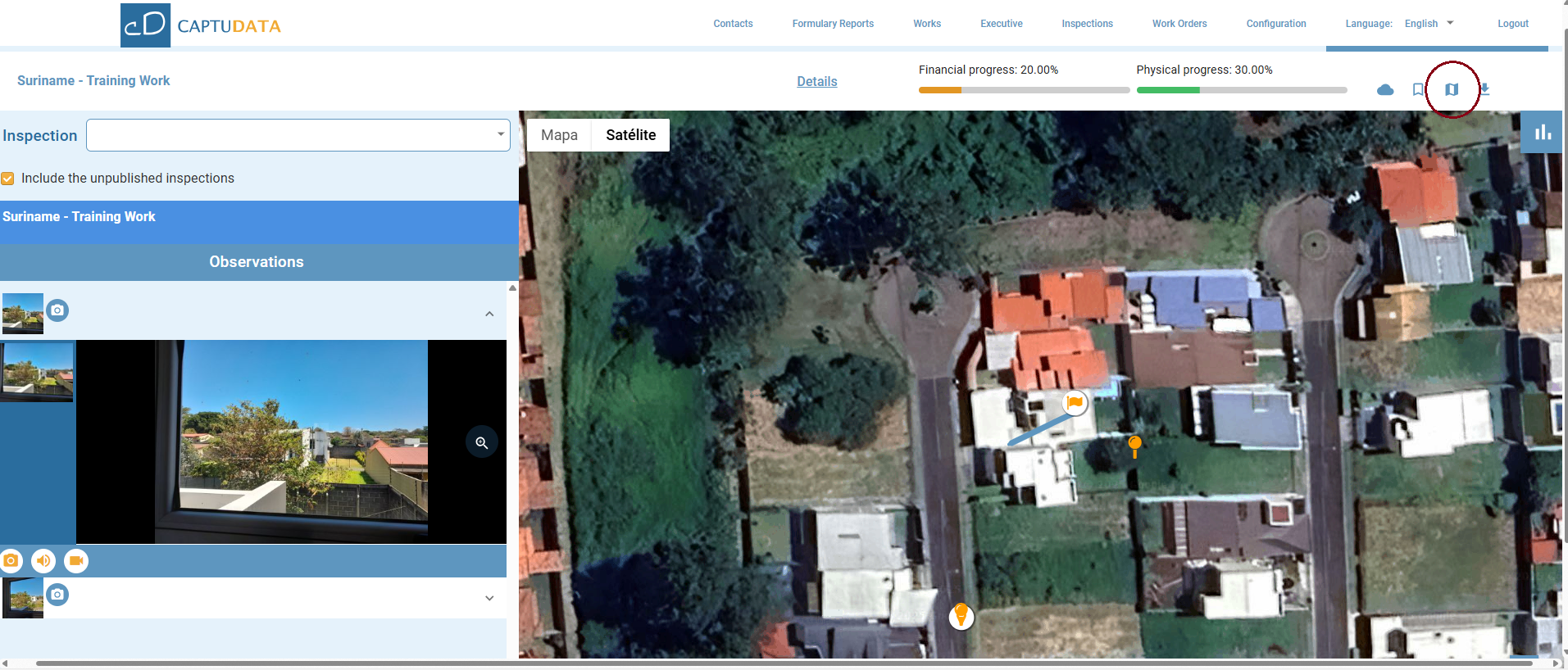
Task: Click the orange audio speaker icon
Action: pos(43,561)
